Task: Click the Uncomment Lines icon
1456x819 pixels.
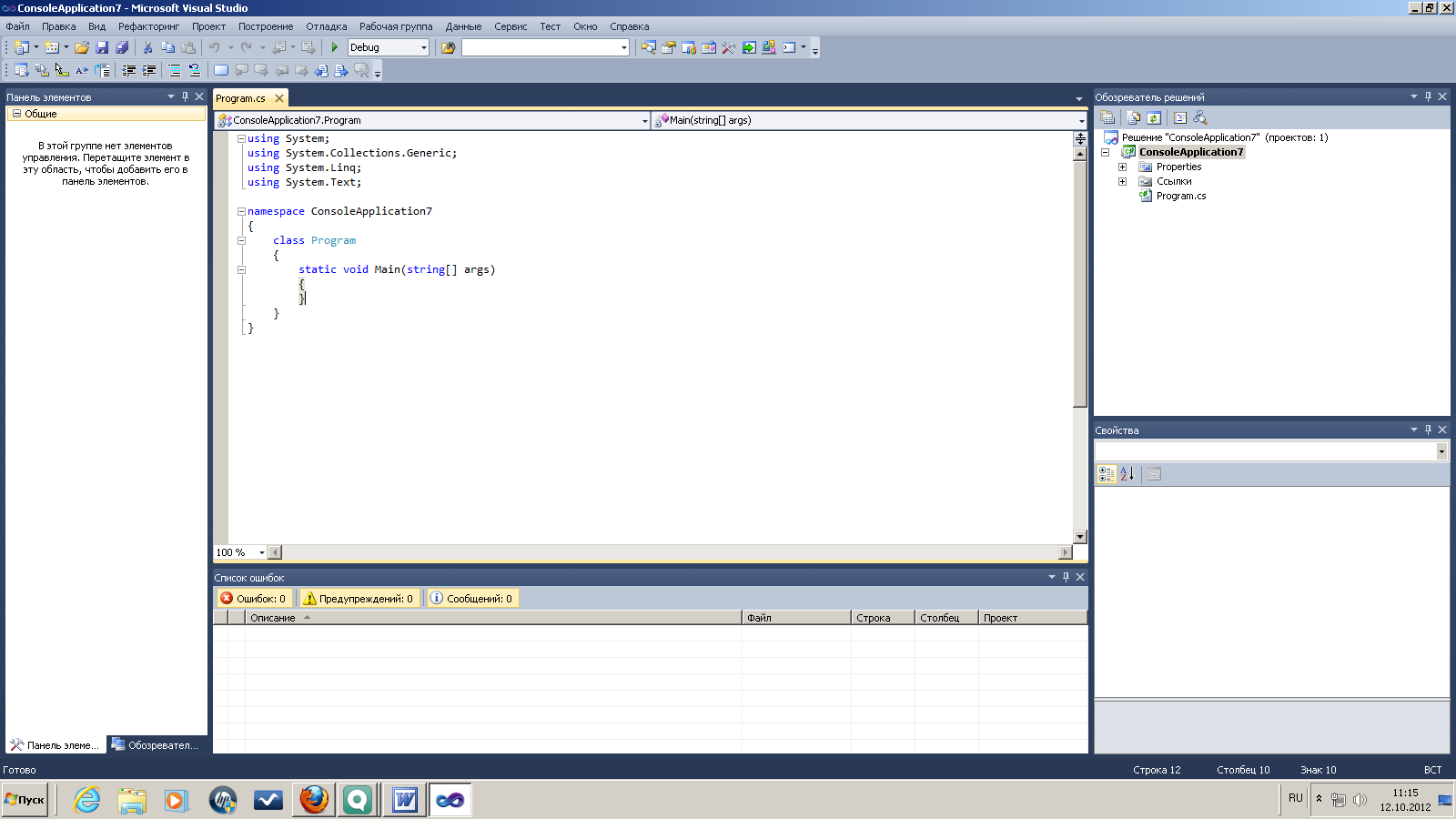Action: click(194, 70)
